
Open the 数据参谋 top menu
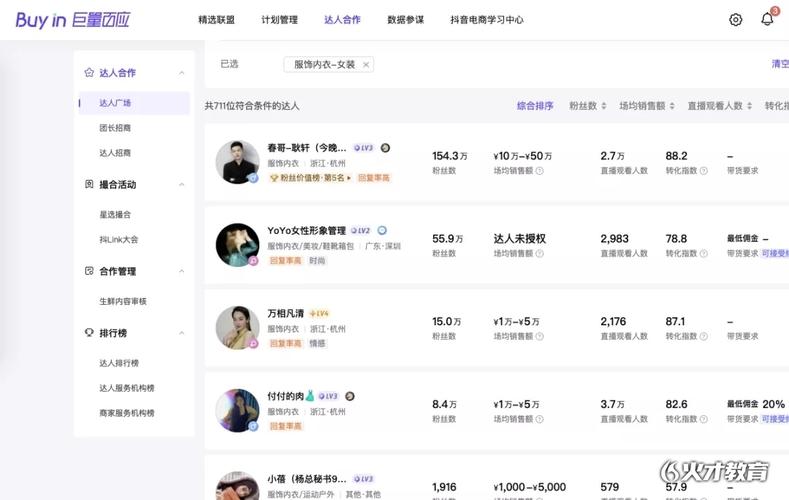tap(406, 20)
